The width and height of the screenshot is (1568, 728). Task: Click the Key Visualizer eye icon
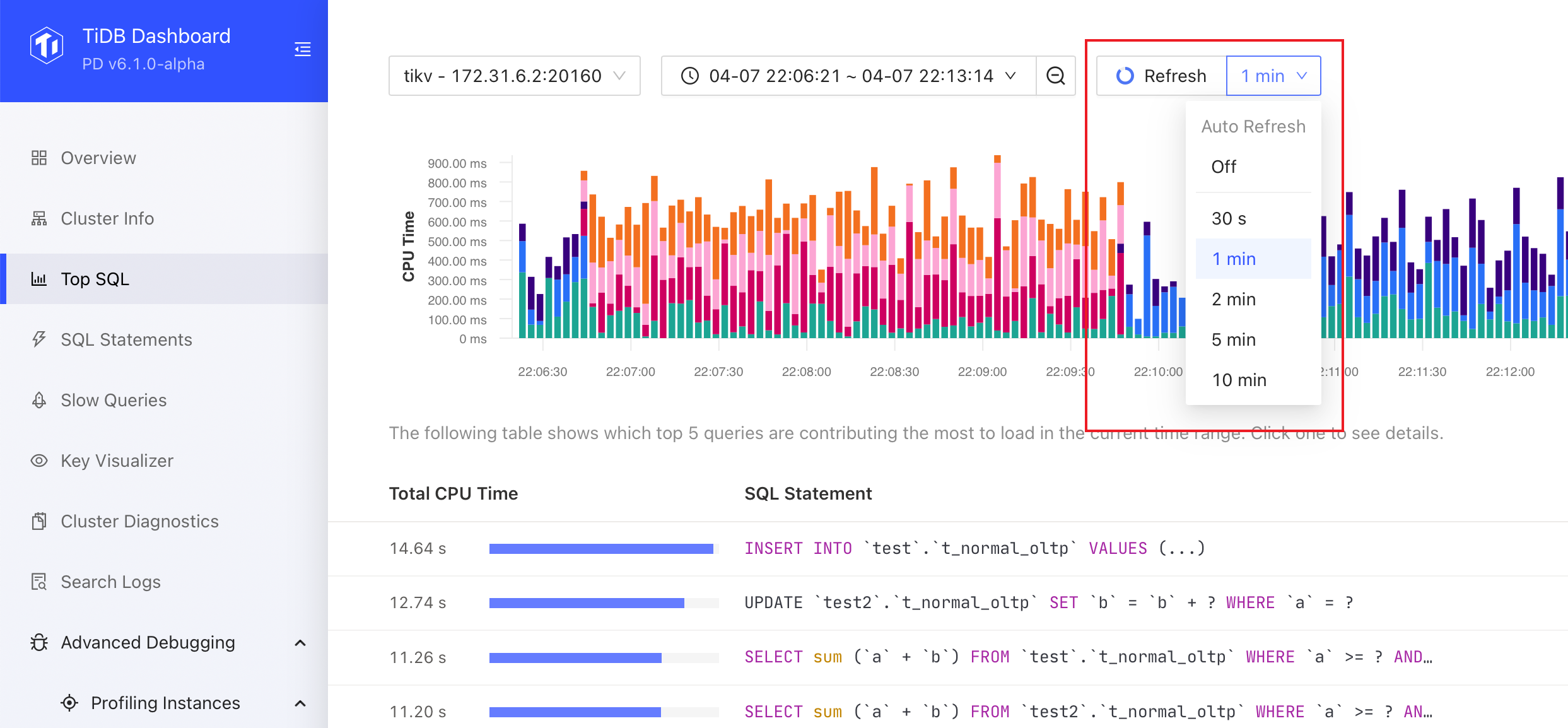[x=39, y=461]
